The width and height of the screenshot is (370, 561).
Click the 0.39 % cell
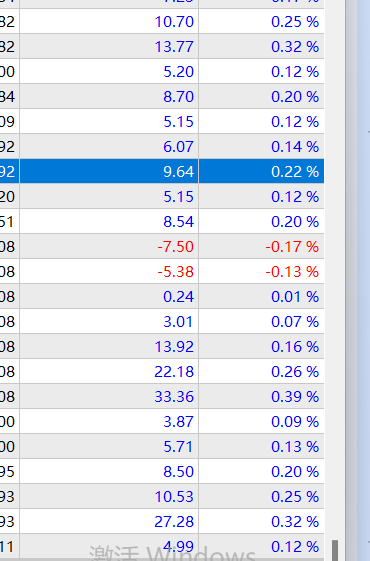pos(295,397)
